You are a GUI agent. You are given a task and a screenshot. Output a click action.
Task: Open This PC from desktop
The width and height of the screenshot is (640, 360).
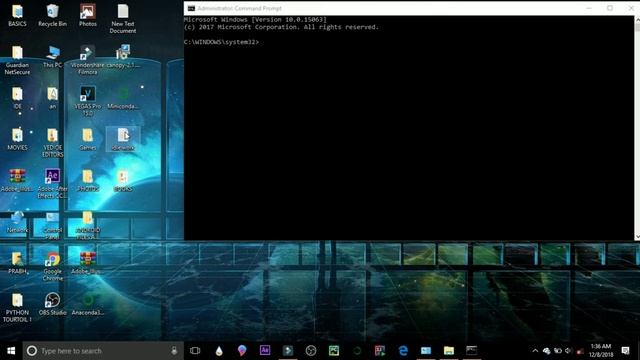52,57
